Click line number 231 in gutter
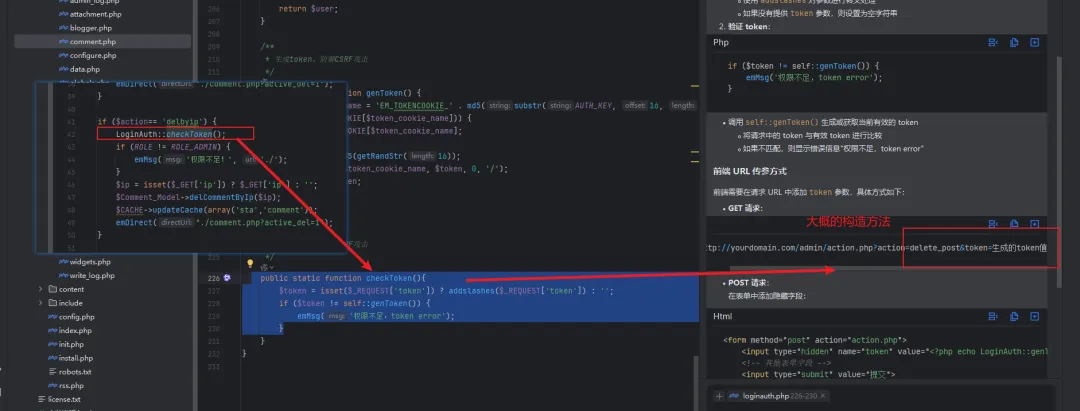Image resolution: width=1080 pixels, height=411 pixels. [213, 341]
